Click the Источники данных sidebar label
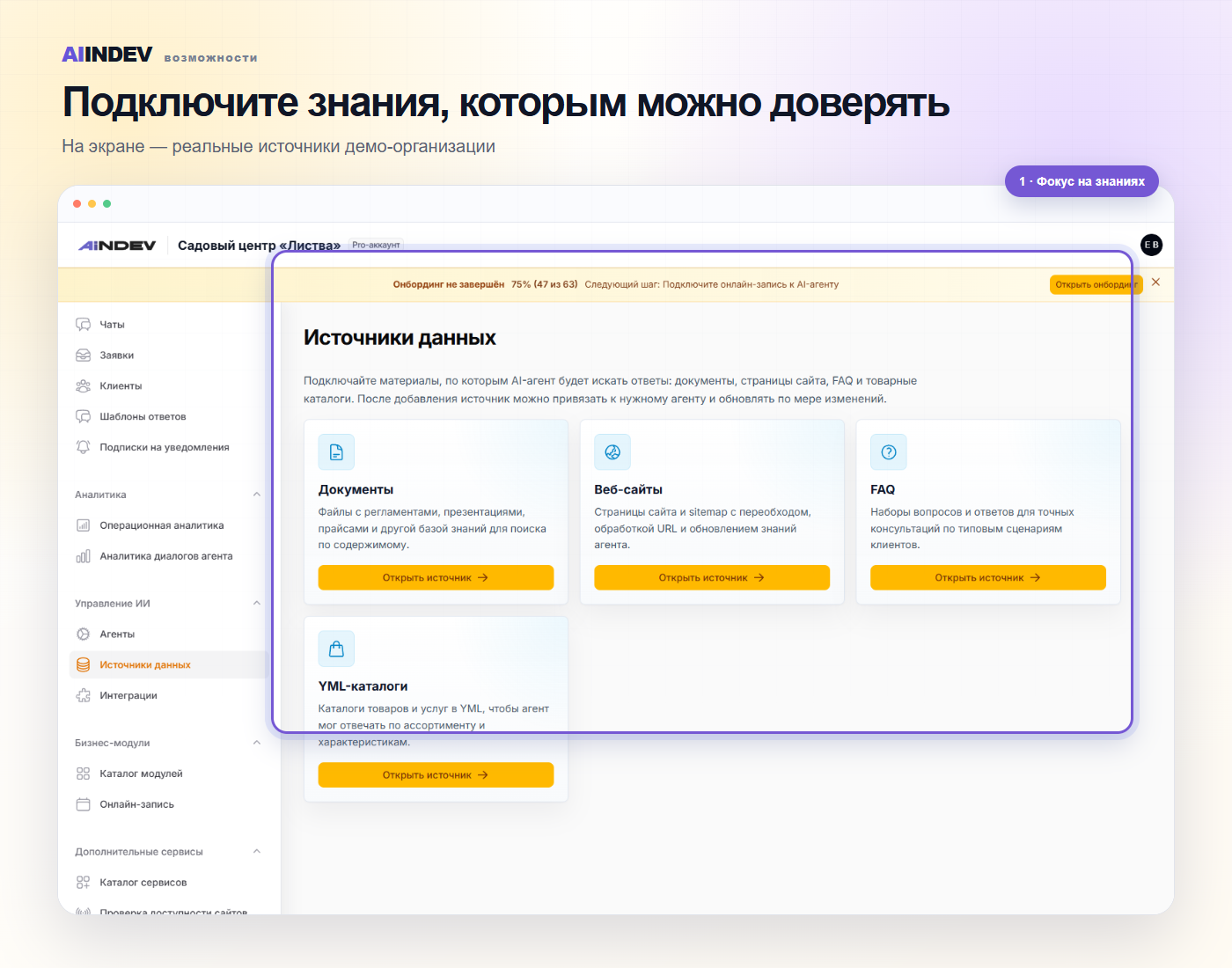This screenshot has height=968, width=1232. (x=145, y=665)
